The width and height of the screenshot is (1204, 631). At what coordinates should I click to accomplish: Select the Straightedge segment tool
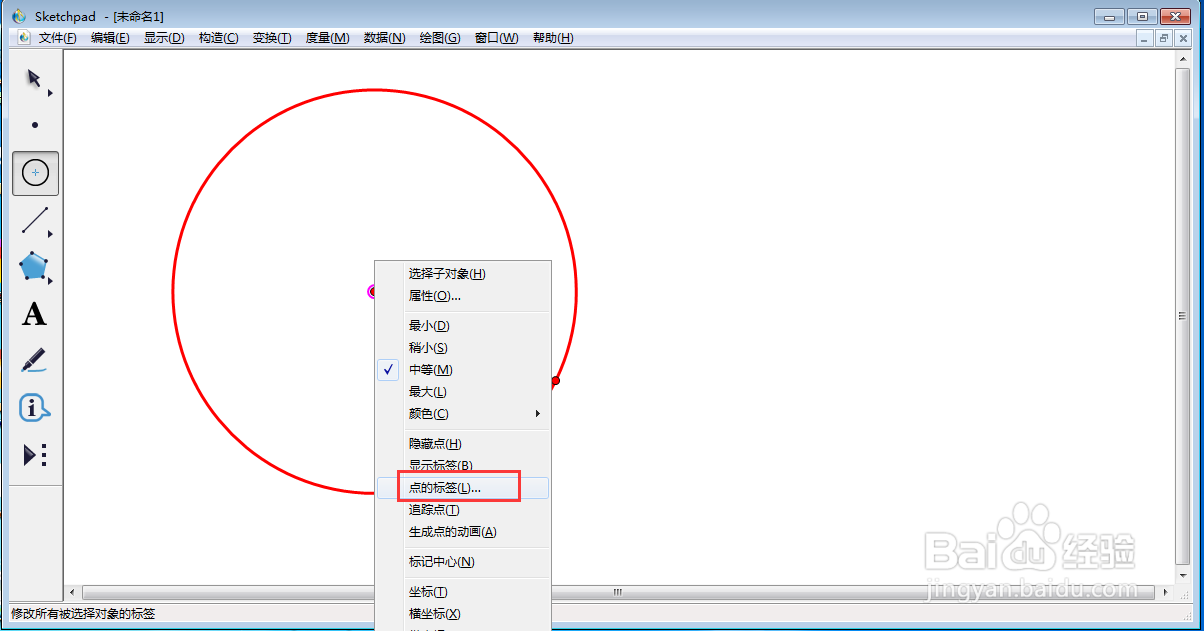(x=35, y=220)
